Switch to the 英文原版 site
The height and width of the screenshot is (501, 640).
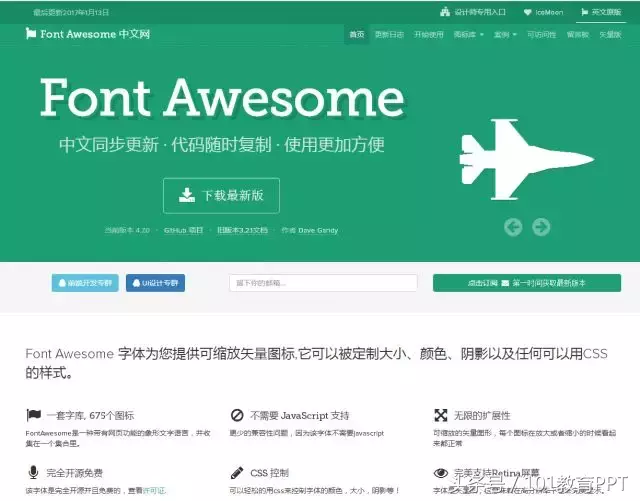tap(601, 12)
